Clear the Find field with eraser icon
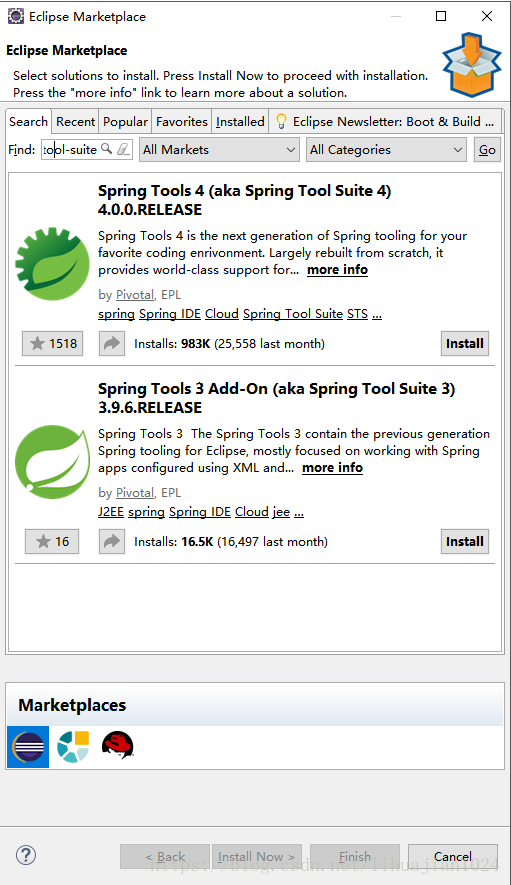Screen dimensions: 511x885 123,149
